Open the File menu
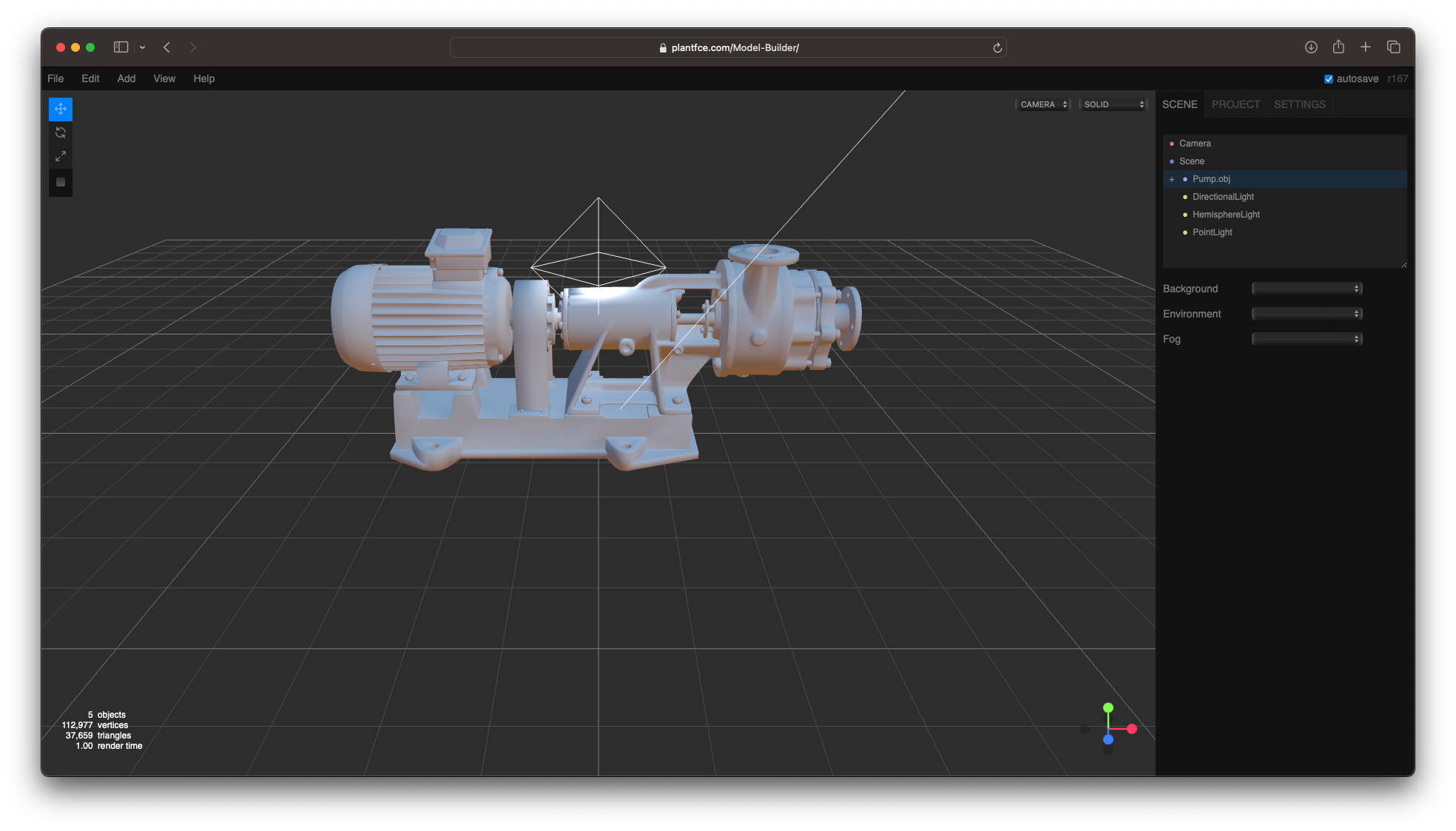Image resolution: width=1456 pixels, height=831 pixels. click(55, 78)
